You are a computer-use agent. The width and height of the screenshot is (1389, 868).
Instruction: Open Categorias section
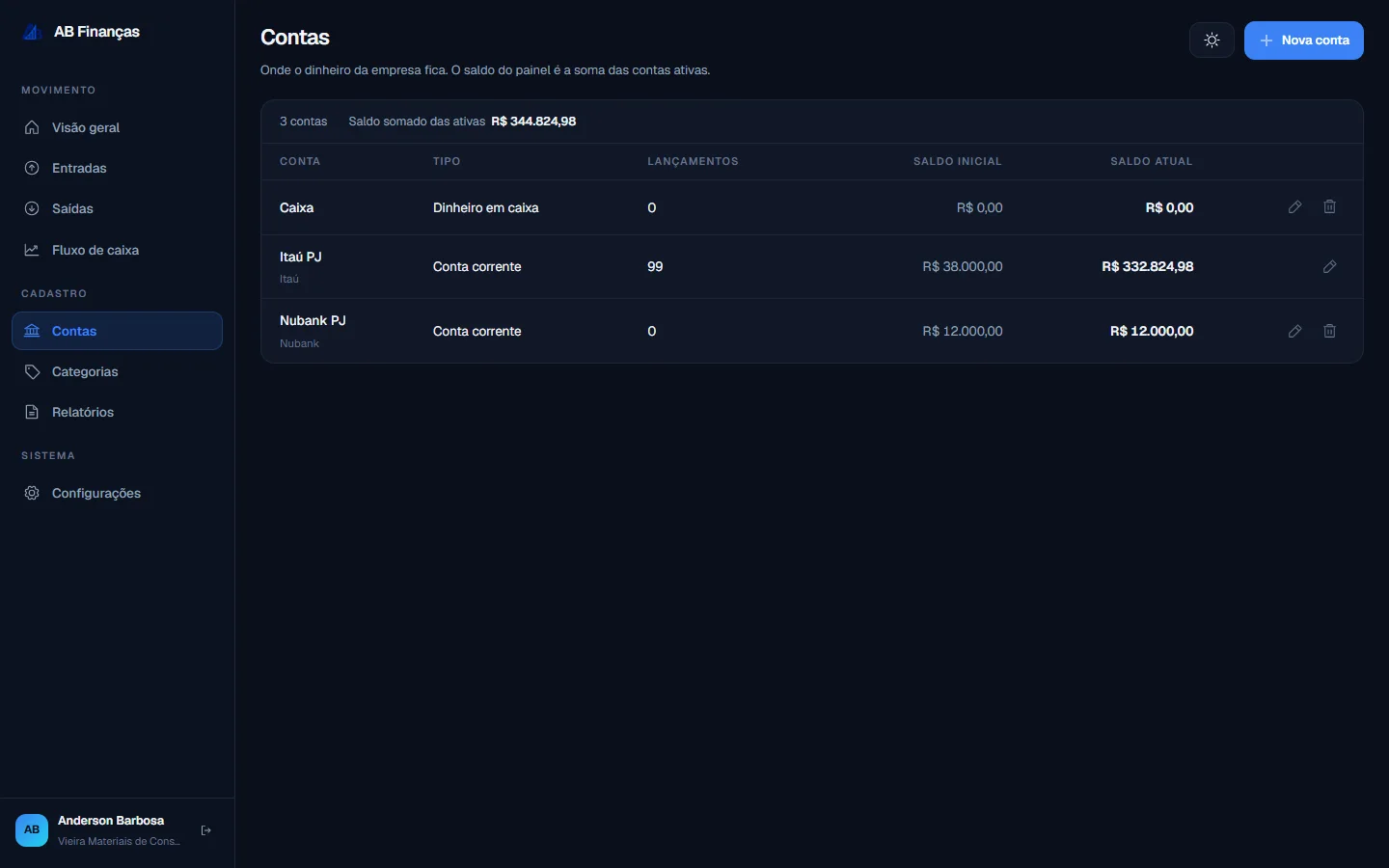[x=117, y=371]
